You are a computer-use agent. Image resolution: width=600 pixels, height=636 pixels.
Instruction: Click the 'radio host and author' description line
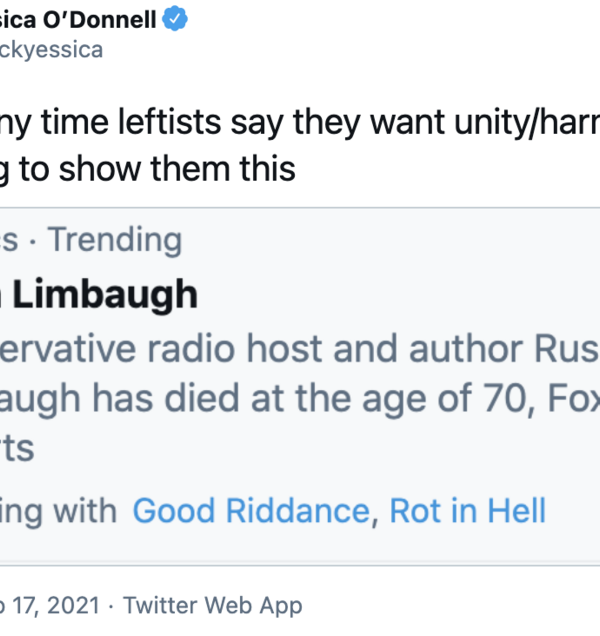[x=300, y=349]
